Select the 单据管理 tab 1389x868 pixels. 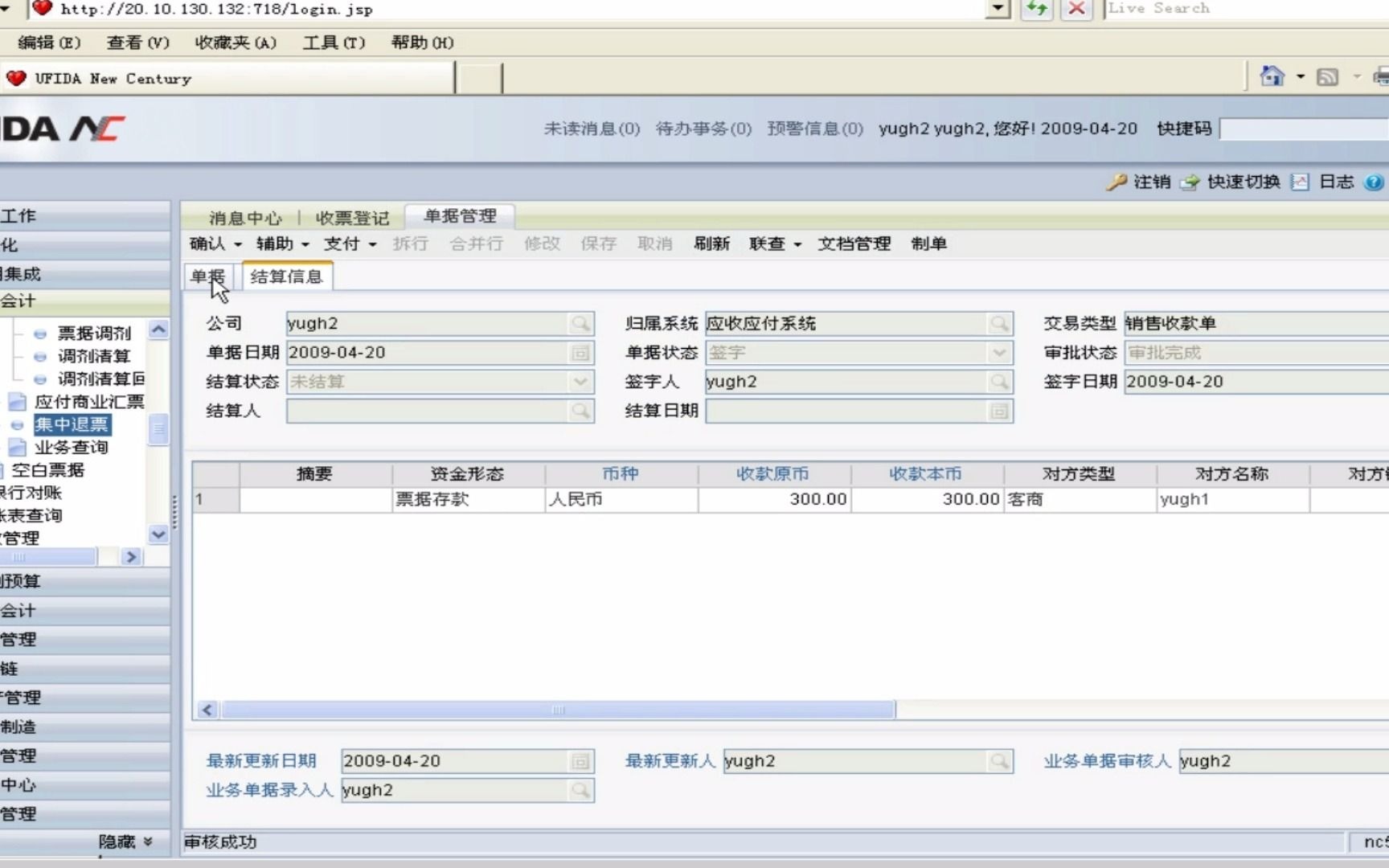tap(461, 216)
